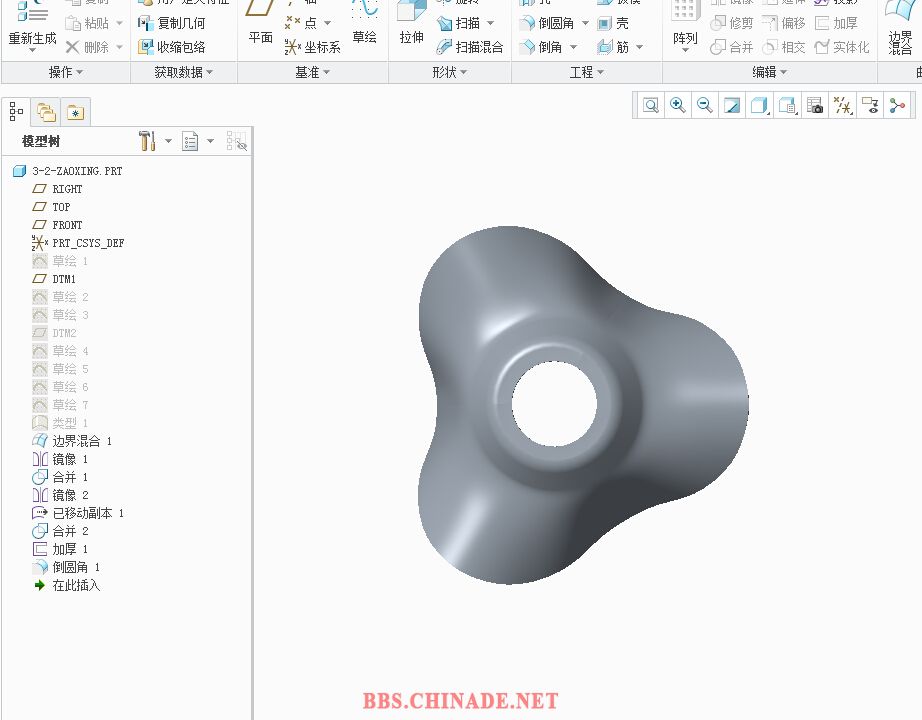Toggle the tree filter visibility icon
This screenshot has height=720, width=922.
(236, 141)
